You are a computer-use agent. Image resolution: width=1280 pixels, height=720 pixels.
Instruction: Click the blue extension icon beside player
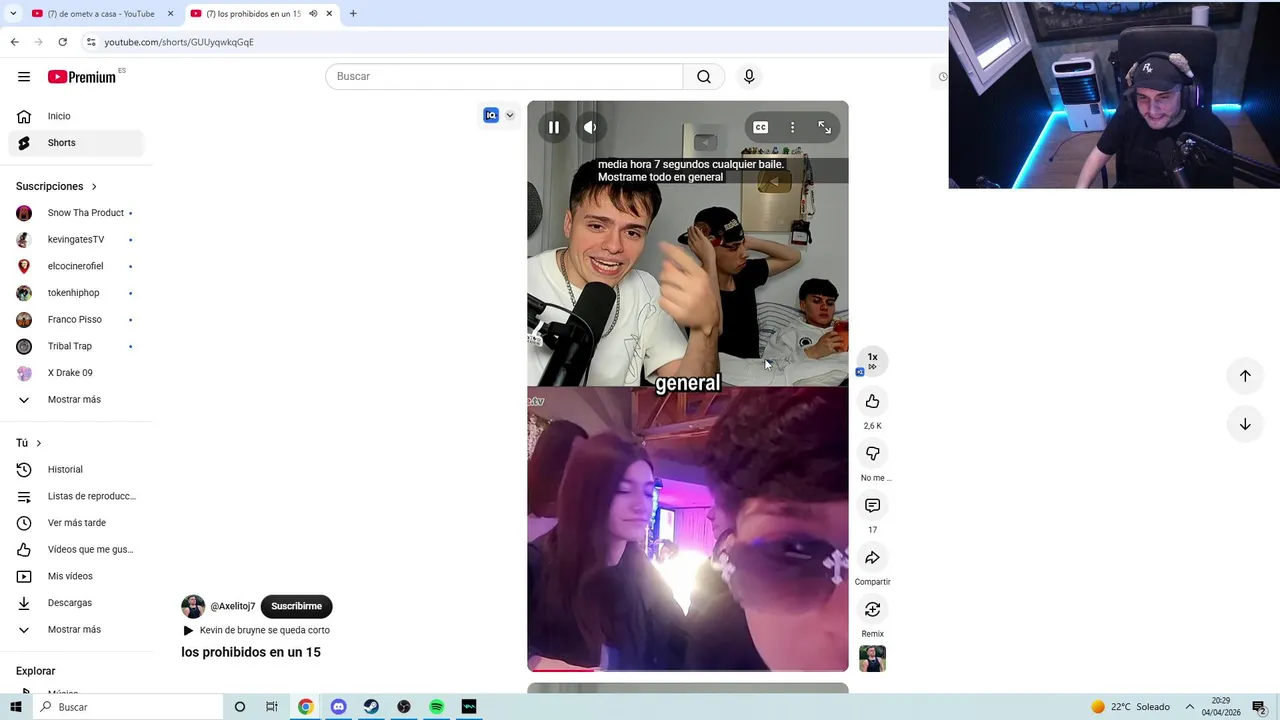491,115
